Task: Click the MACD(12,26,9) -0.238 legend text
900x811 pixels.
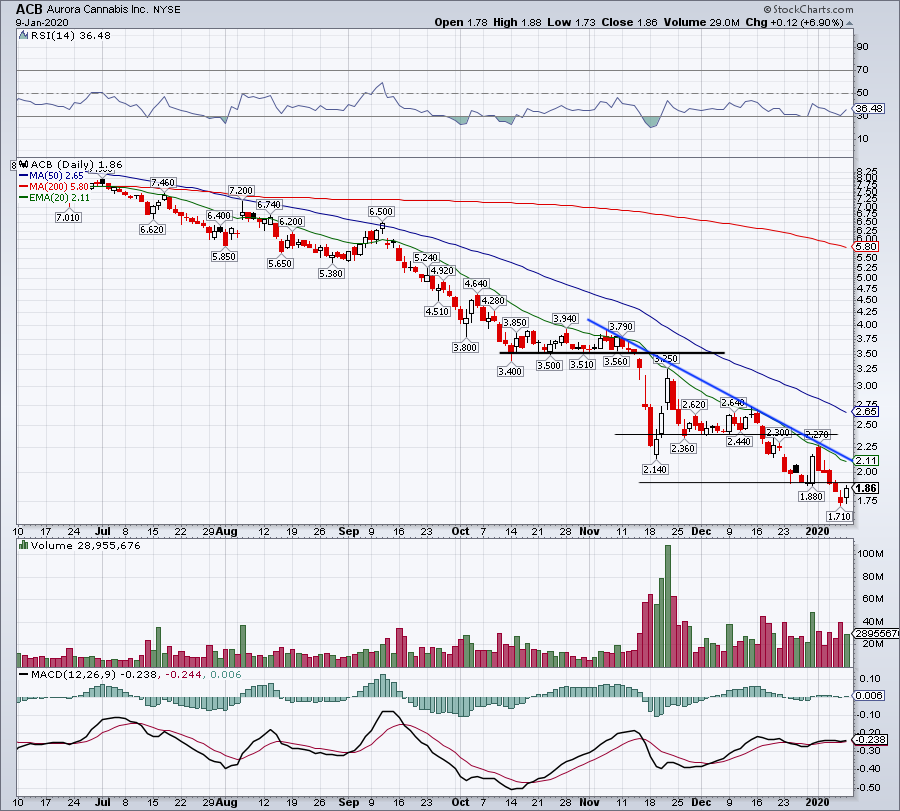Action: click(94, 674)
